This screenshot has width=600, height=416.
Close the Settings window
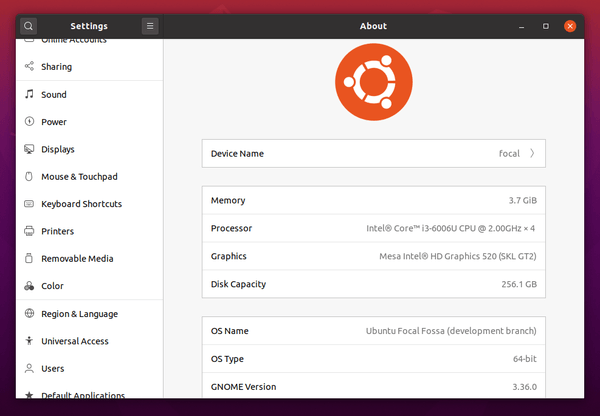(570, 26)
